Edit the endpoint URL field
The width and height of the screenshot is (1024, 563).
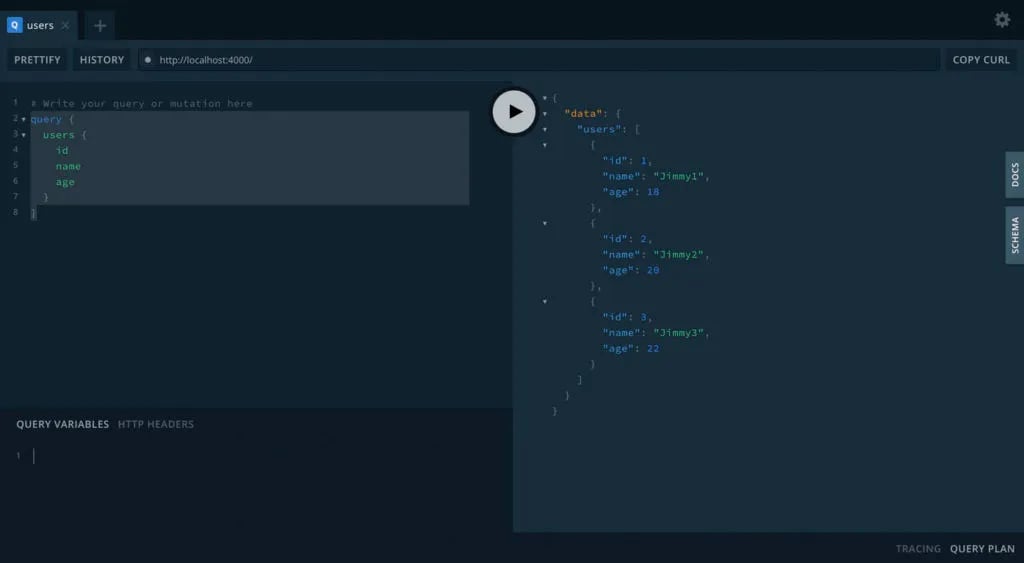click(x=539, y=59)
